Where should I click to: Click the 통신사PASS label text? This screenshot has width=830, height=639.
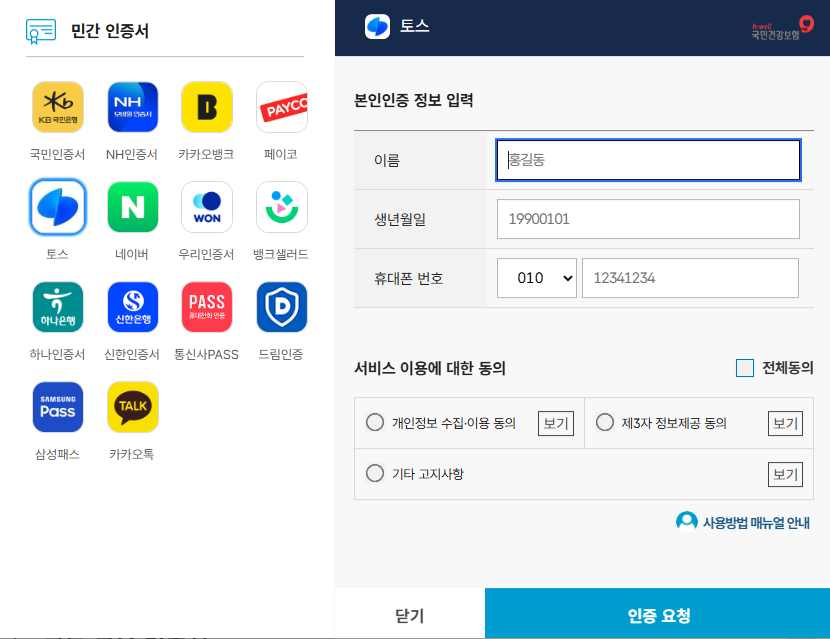[206, 355]
